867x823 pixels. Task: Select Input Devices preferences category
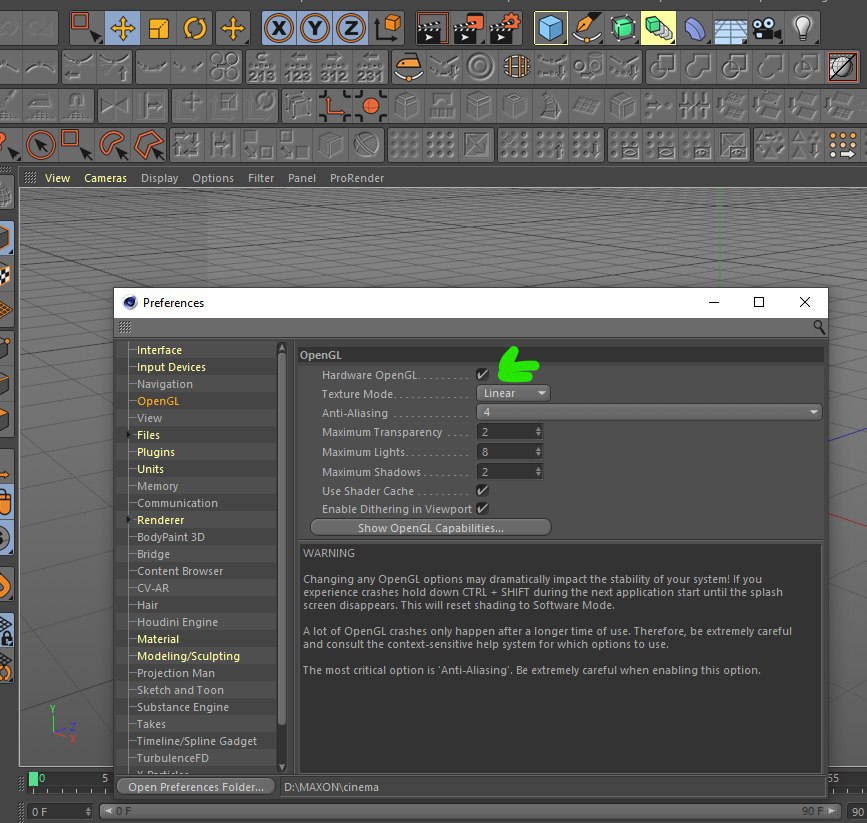coord(171,367)
